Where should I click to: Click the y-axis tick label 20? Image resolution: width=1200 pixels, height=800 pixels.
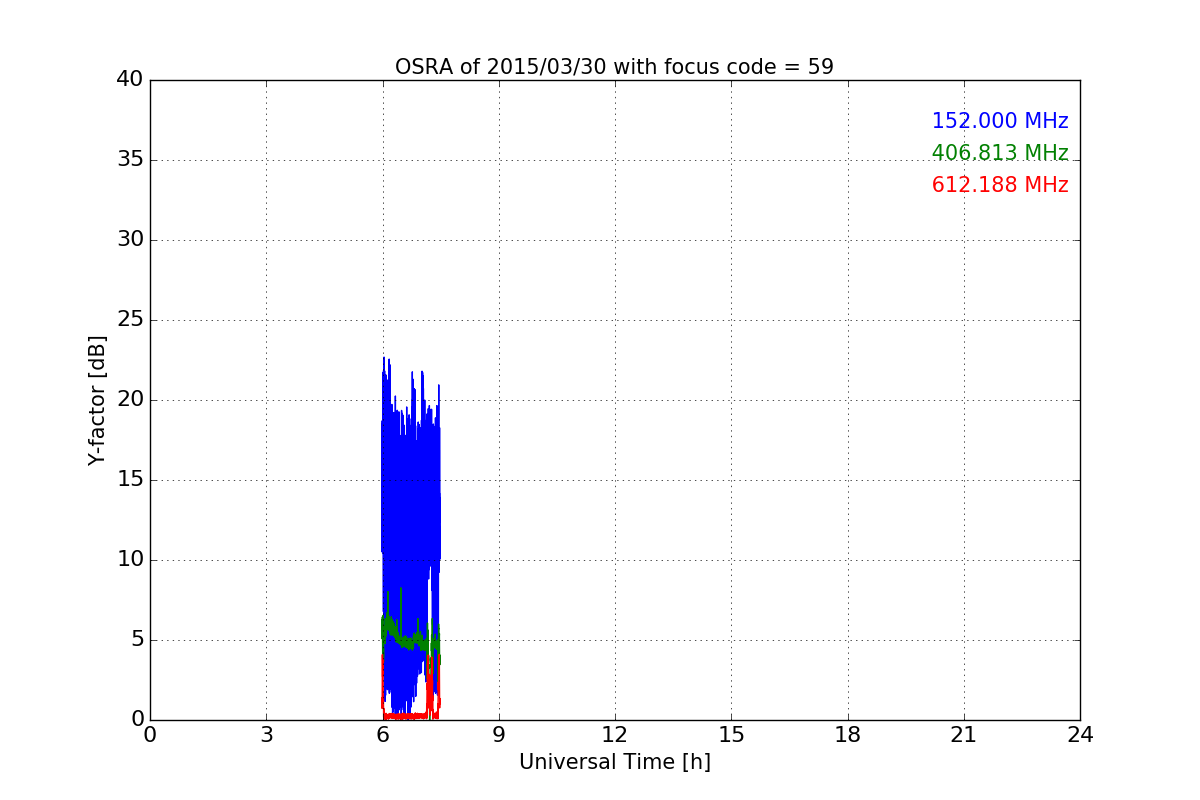130,400
